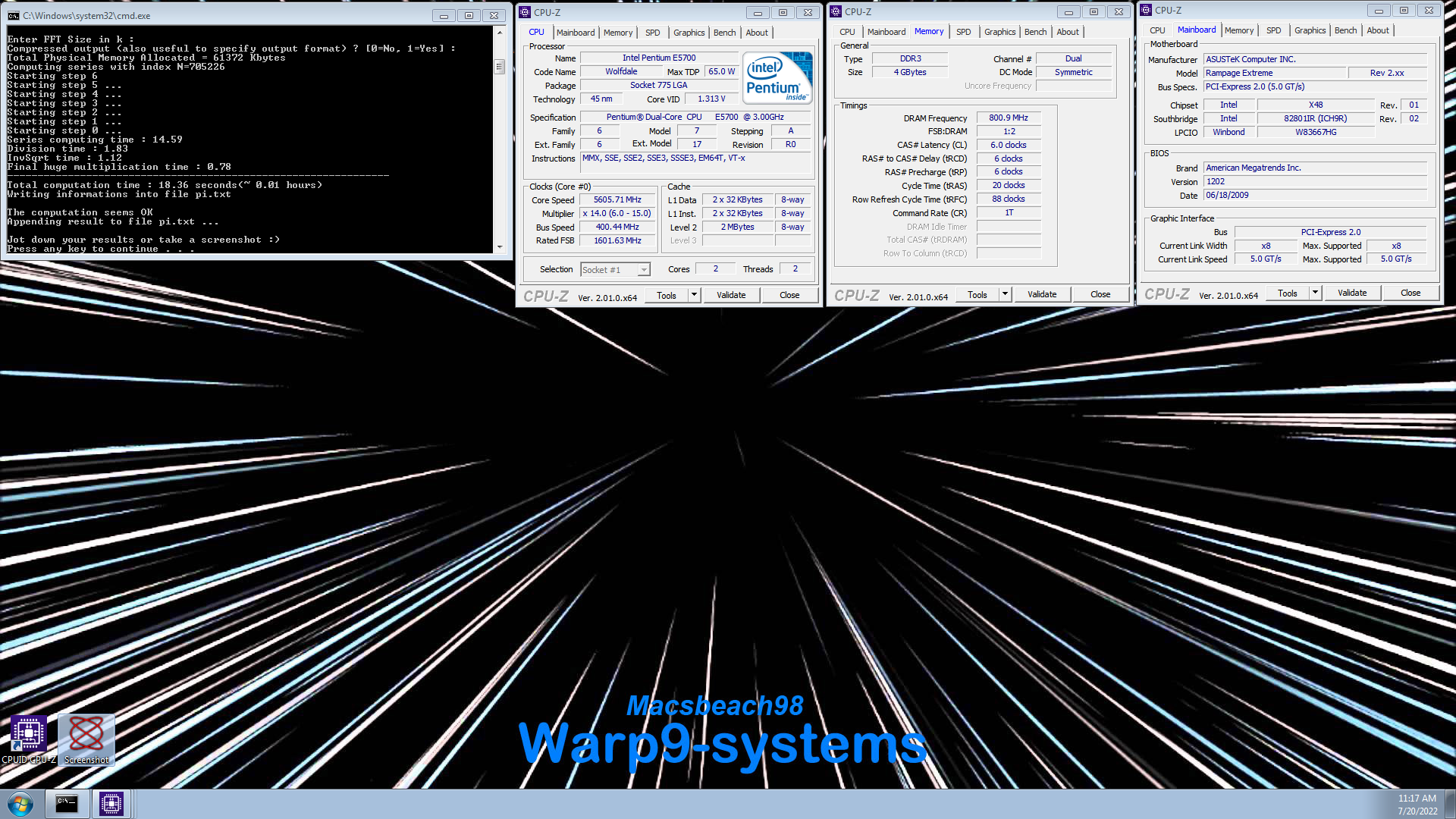Click Tools button in the Mainboard window
1456x819 pixels.
[1288, 293]
